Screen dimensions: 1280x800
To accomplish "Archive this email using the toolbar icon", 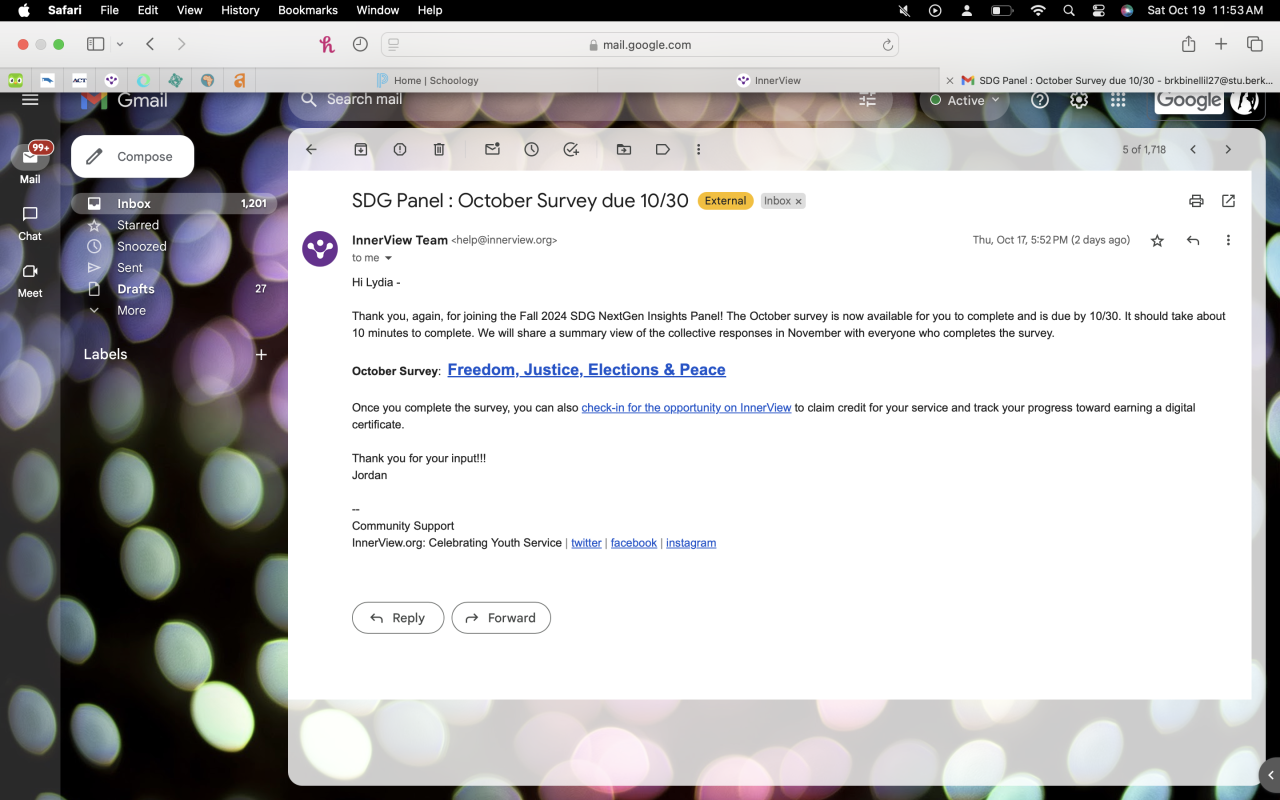I will click(361, 149).
